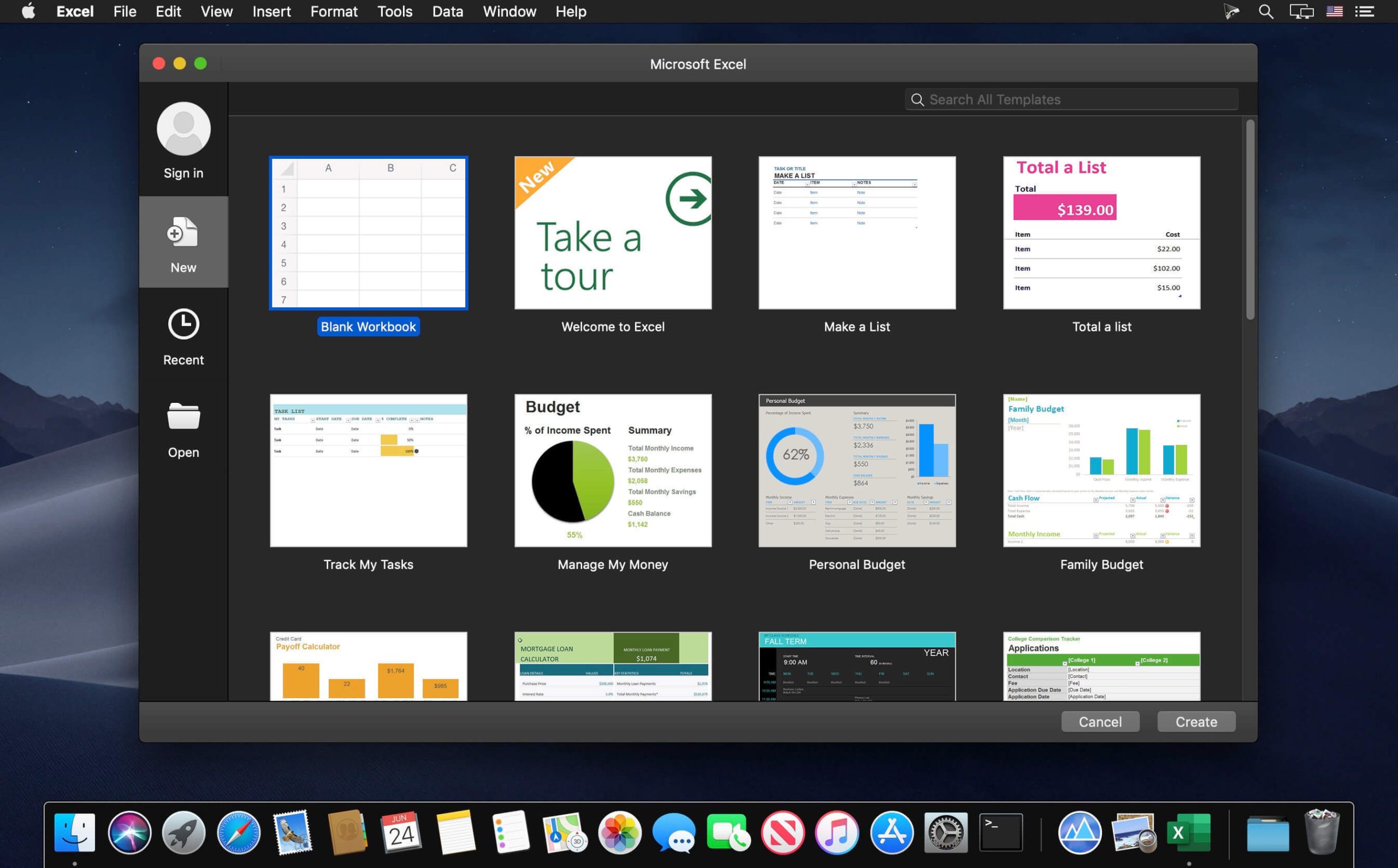Select the Family Budget template
This screenshot has height=868, width=1398.
tap(1100, 471)
